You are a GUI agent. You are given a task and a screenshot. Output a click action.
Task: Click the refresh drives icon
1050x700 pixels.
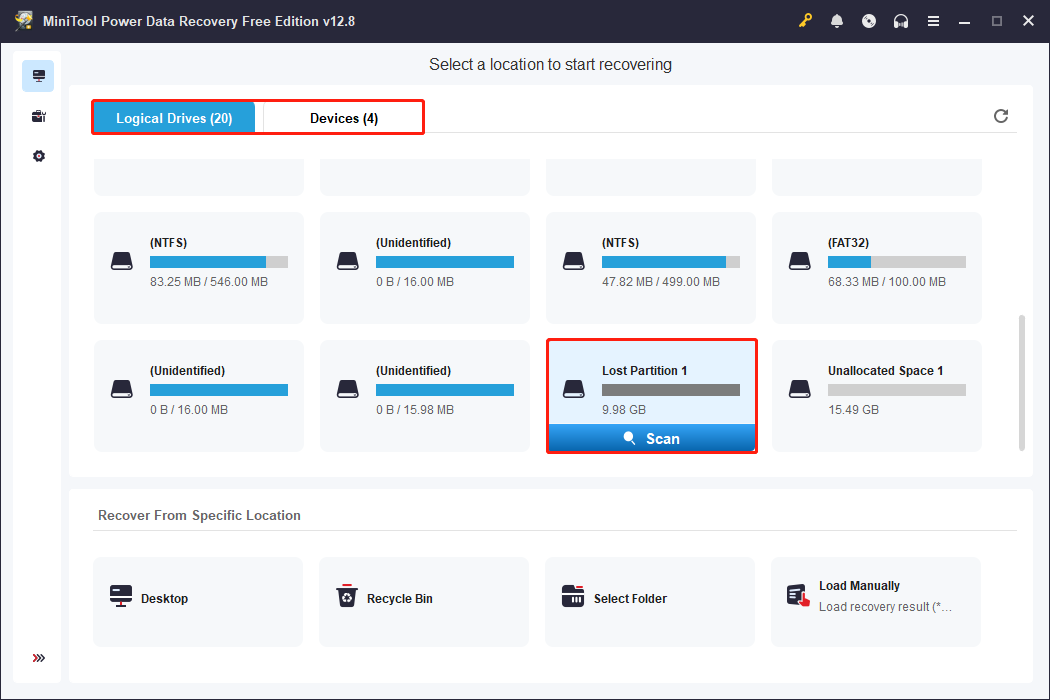pos(1001,116)
